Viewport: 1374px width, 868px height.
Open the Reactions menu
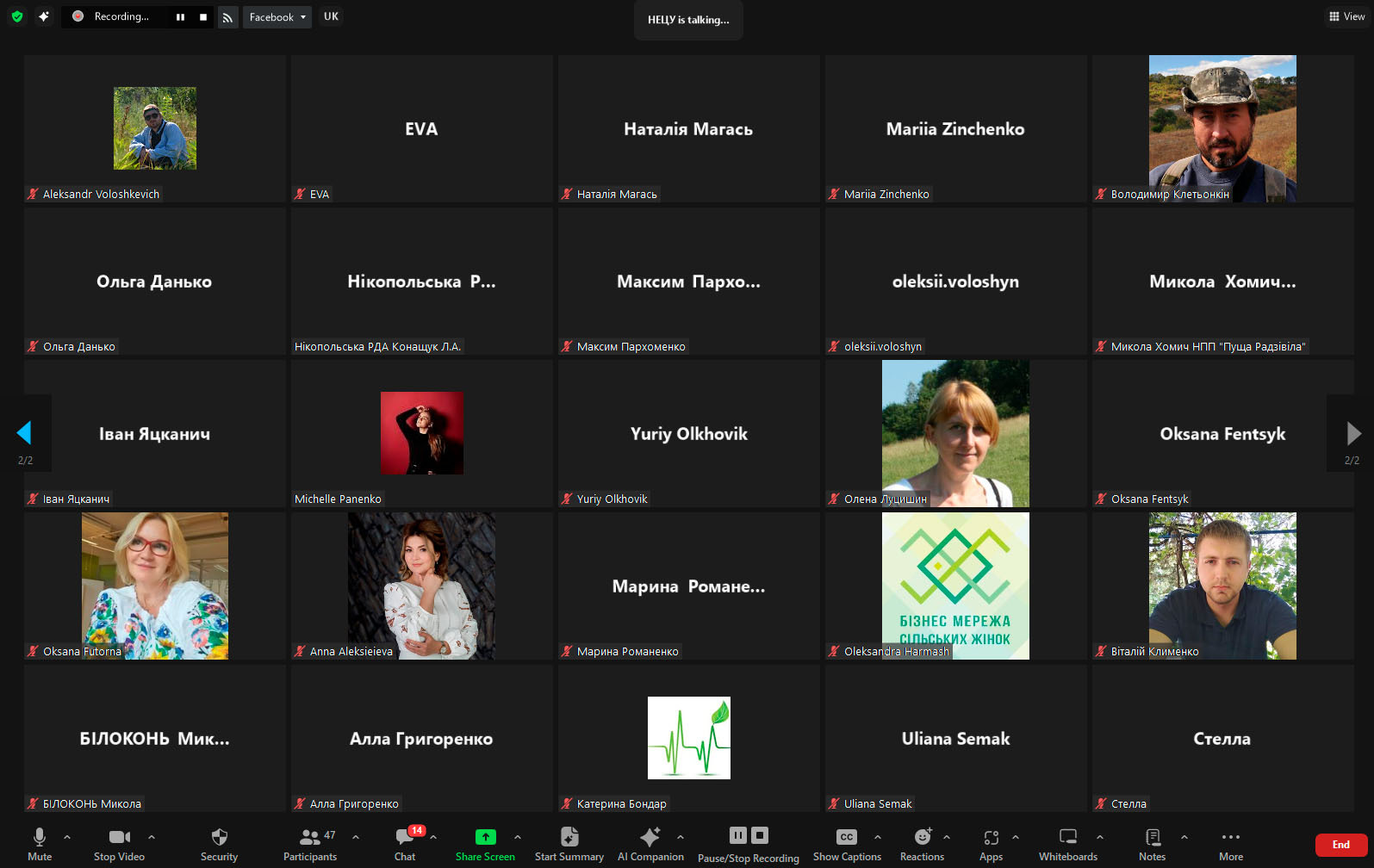922,844
